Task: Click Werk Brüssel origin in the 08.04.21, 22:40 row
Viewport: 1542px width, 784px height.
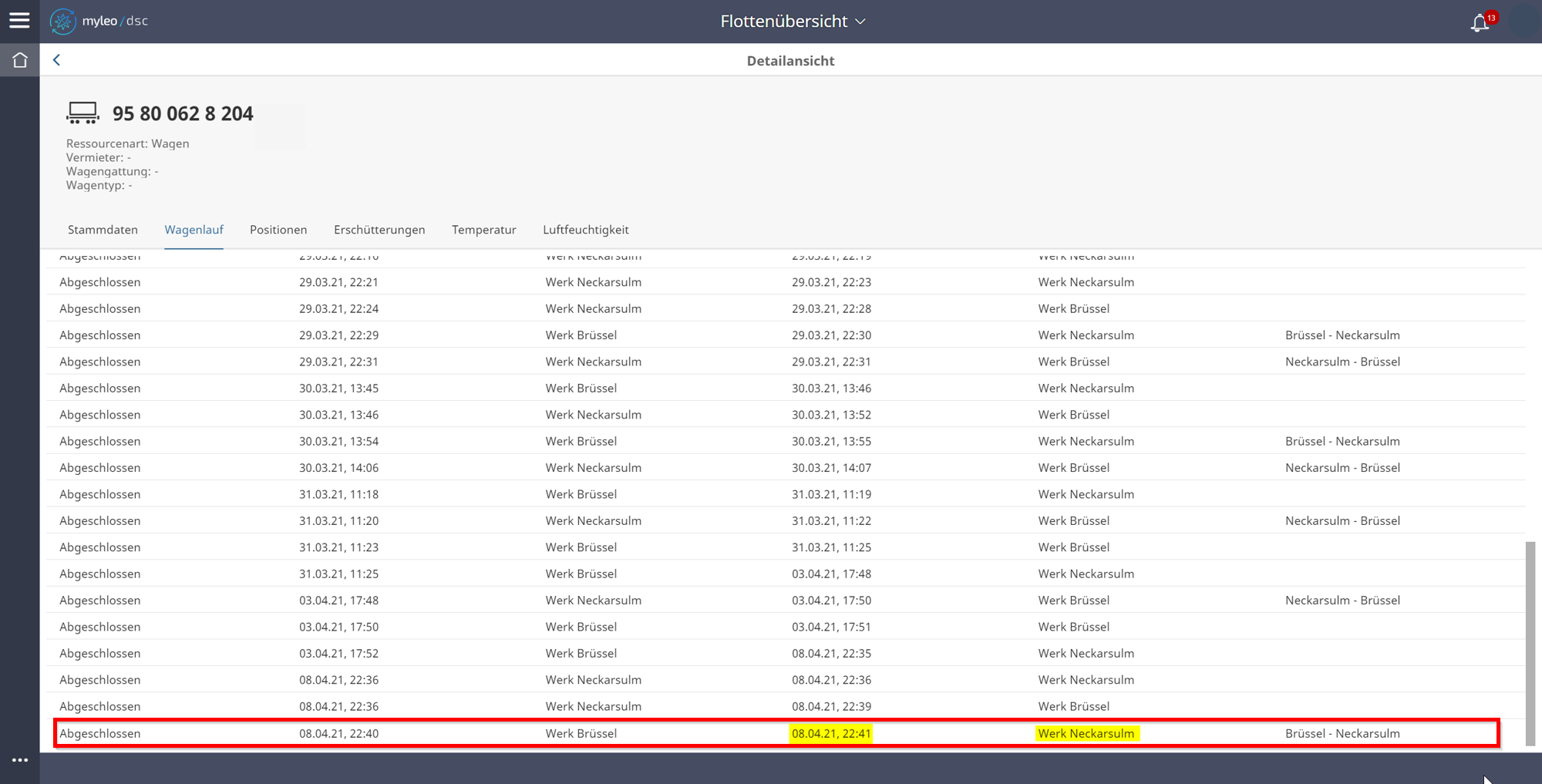Action: 581,733
